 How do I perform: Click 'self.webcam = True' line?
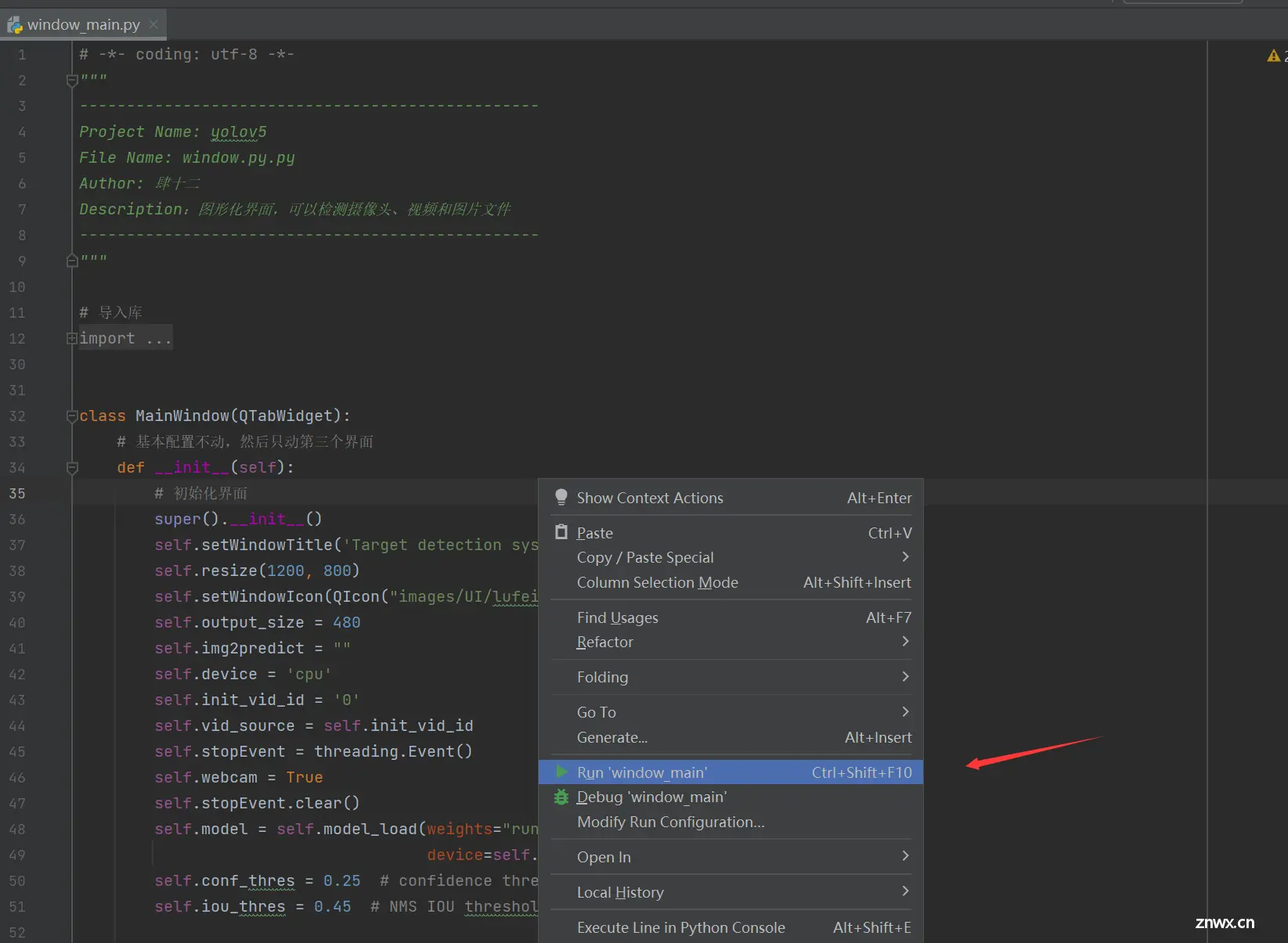(239, 778)
